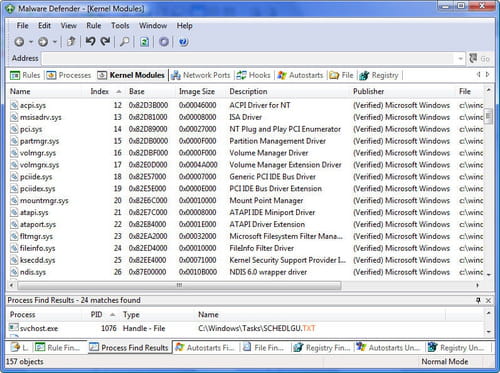This screenshot has width=500, height=373.
Task: Switch to the Autostarts tab
Action: pos(300,75)
